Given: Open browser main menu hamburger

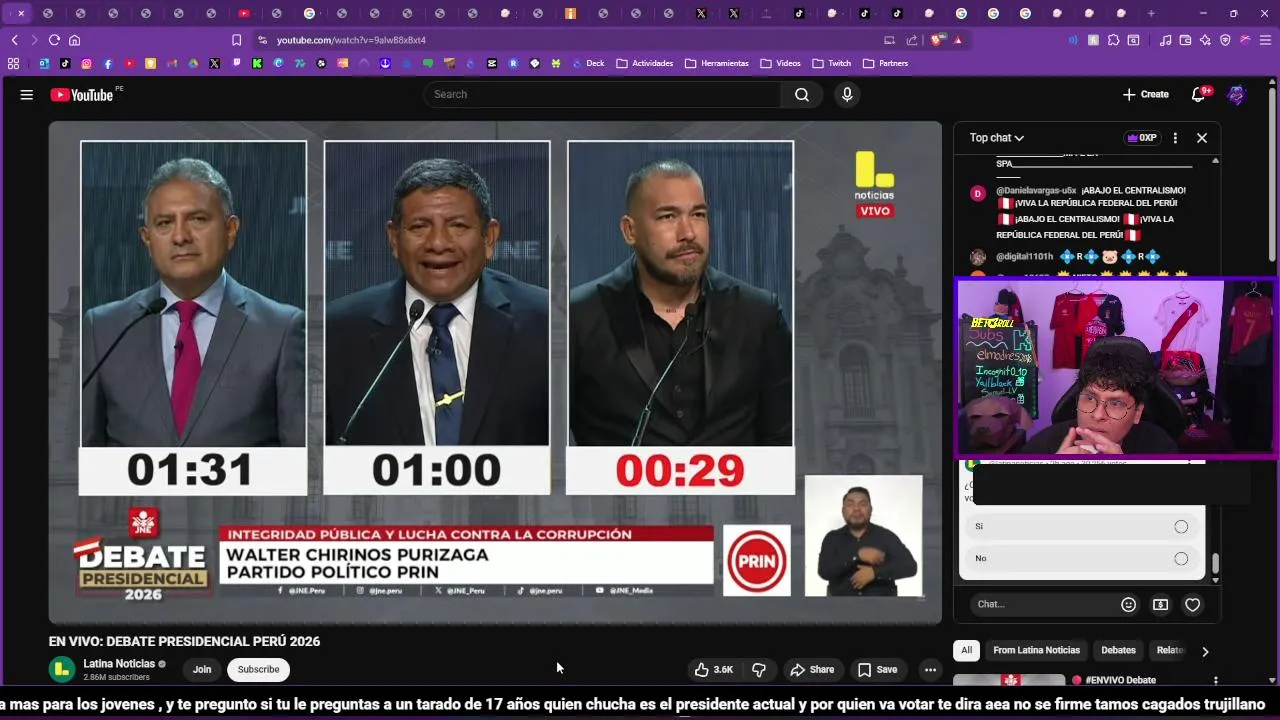Looking at the screenshot, I should 1265,40.
